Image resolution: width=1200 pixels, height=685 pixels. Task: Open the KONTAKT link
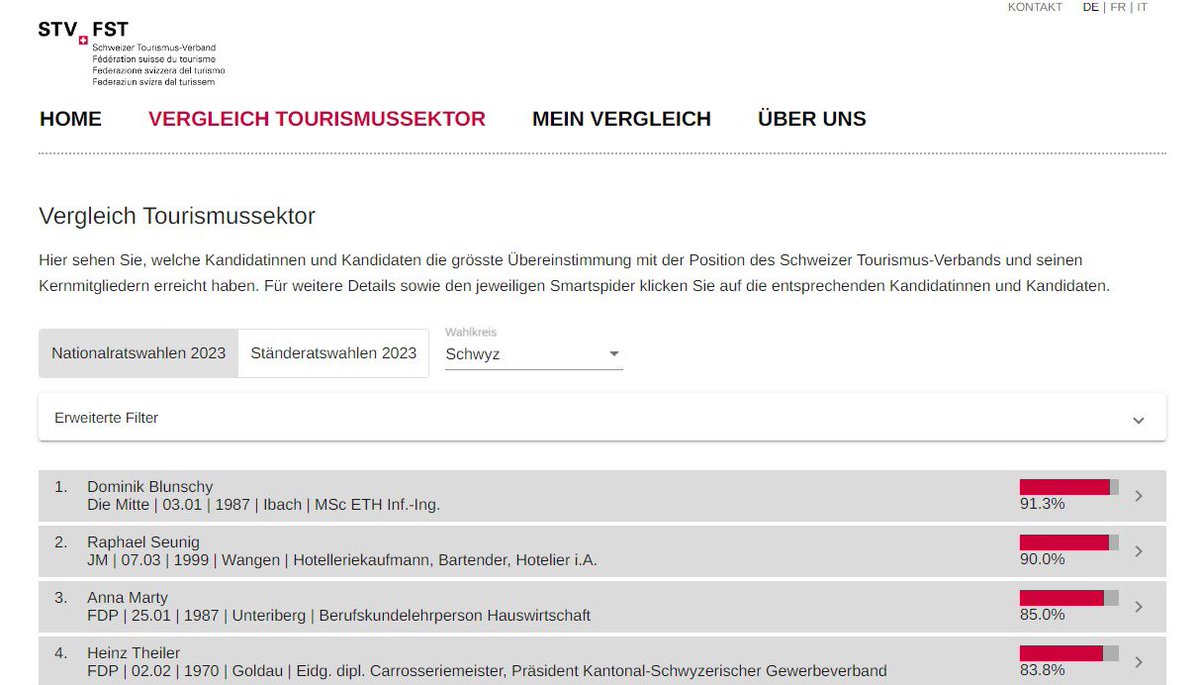coord(1035,7)
